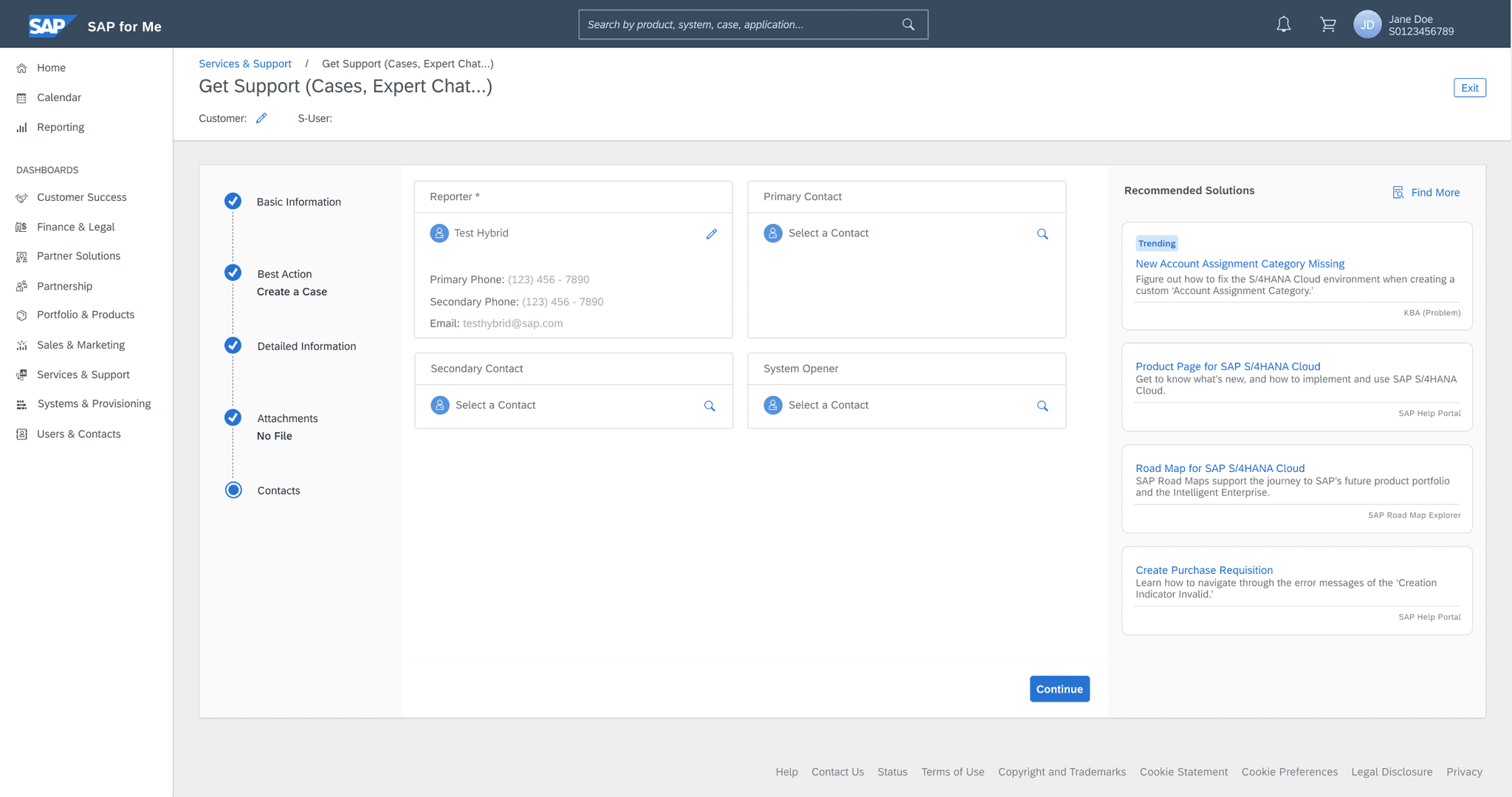The image size is (1512, 797).
Task: Go to Detailed Information step
Action: click(306, 346)
